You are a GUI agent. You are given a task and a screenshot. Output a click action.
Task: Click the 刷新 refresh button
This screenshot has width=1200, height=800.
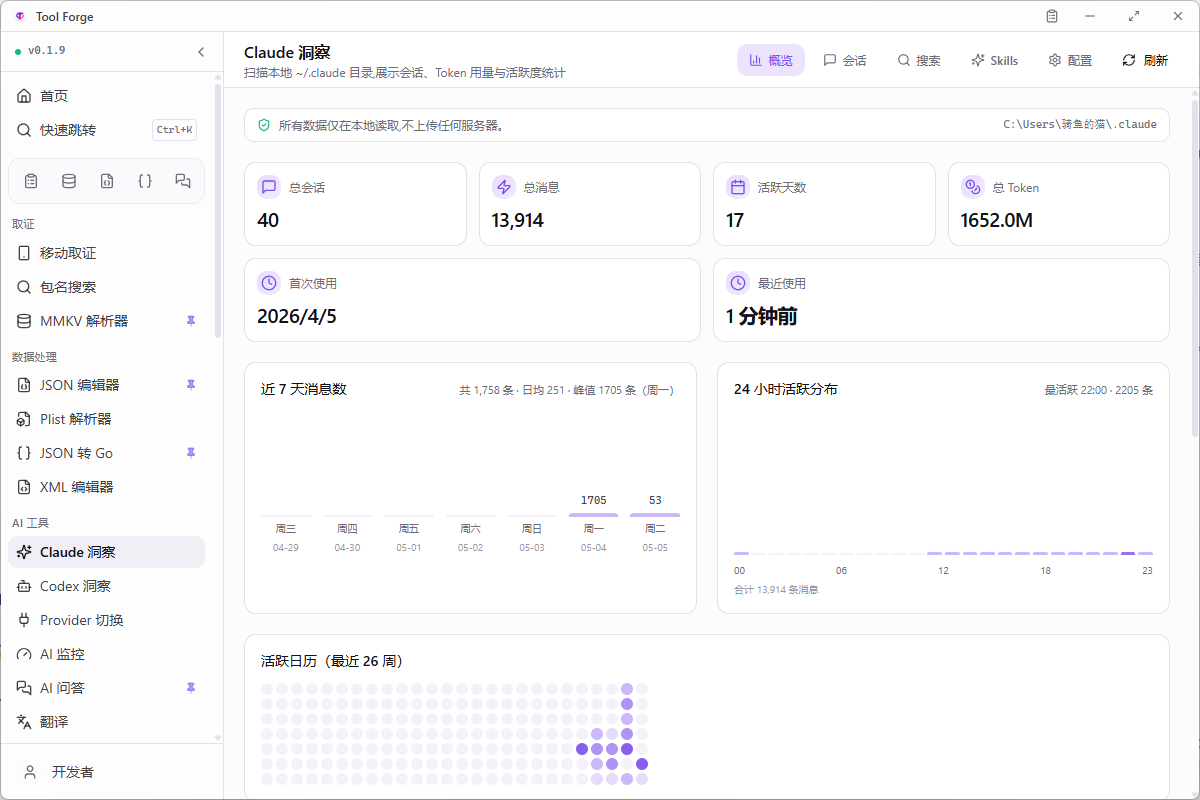[x=1145, y=60]
